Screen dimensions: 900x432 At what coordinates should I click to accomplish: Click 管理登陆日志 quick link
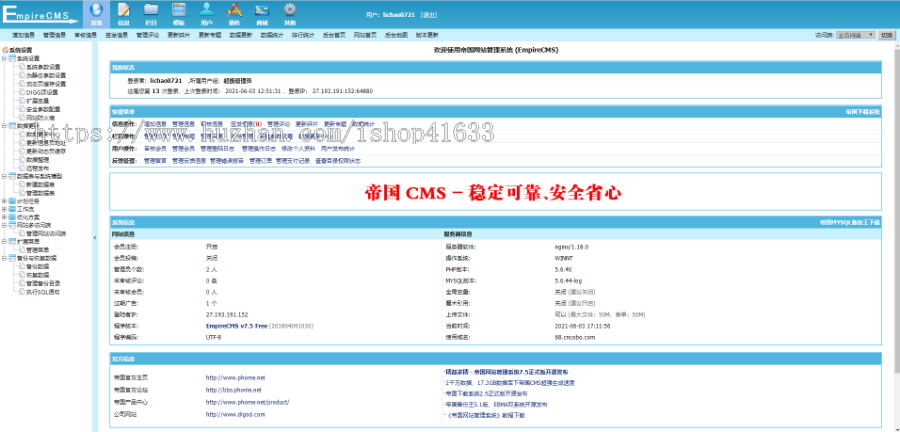[218, 149]
